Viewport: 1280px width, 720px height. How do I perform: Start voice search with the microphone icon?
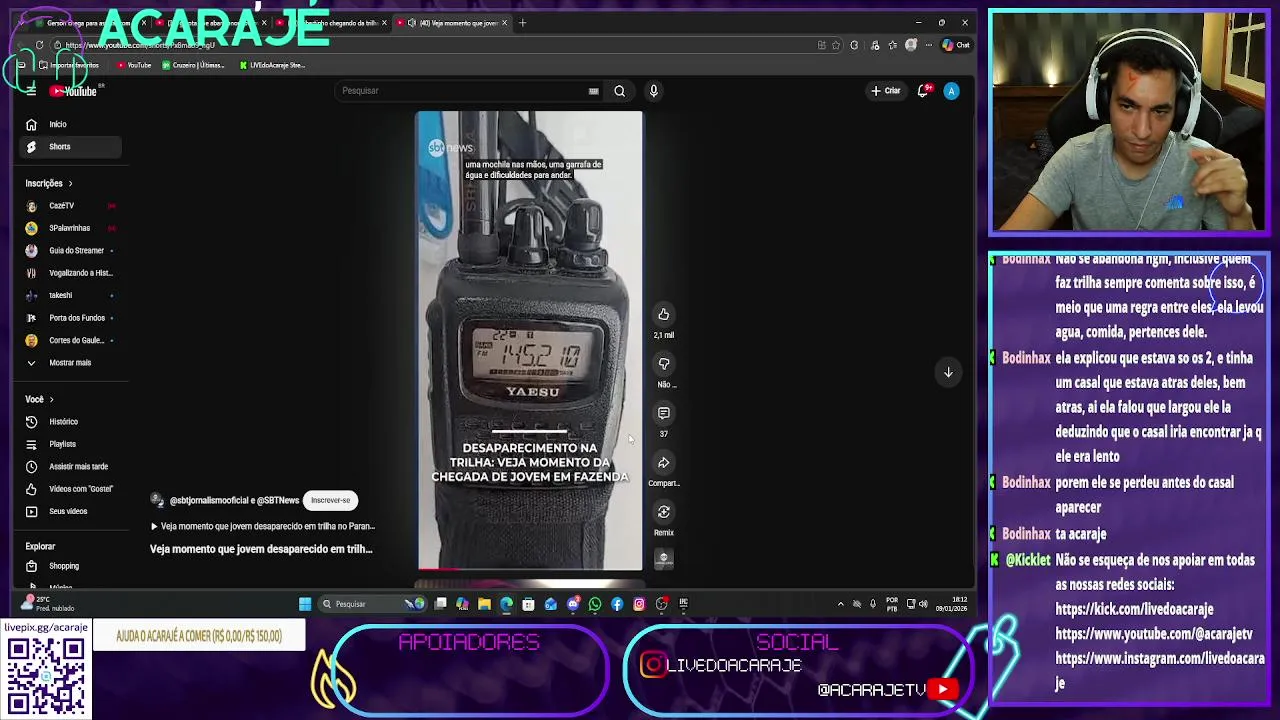(x=653, y=91)
